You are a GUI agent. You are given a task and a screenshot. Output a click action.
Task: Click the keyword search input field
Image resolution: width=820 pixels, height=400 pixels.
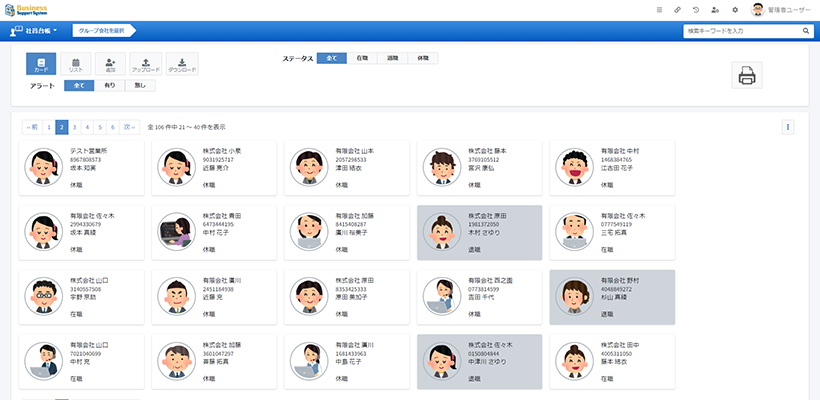click(740, 31)
